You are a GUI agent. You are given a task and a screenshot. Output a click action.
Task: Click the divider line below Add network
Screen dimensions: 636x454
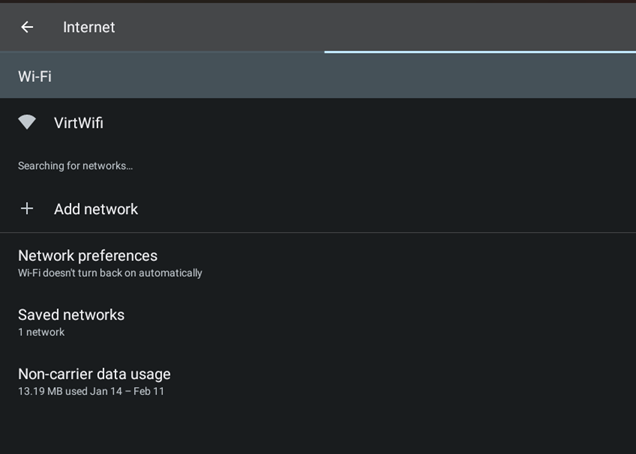coord(318,233)
